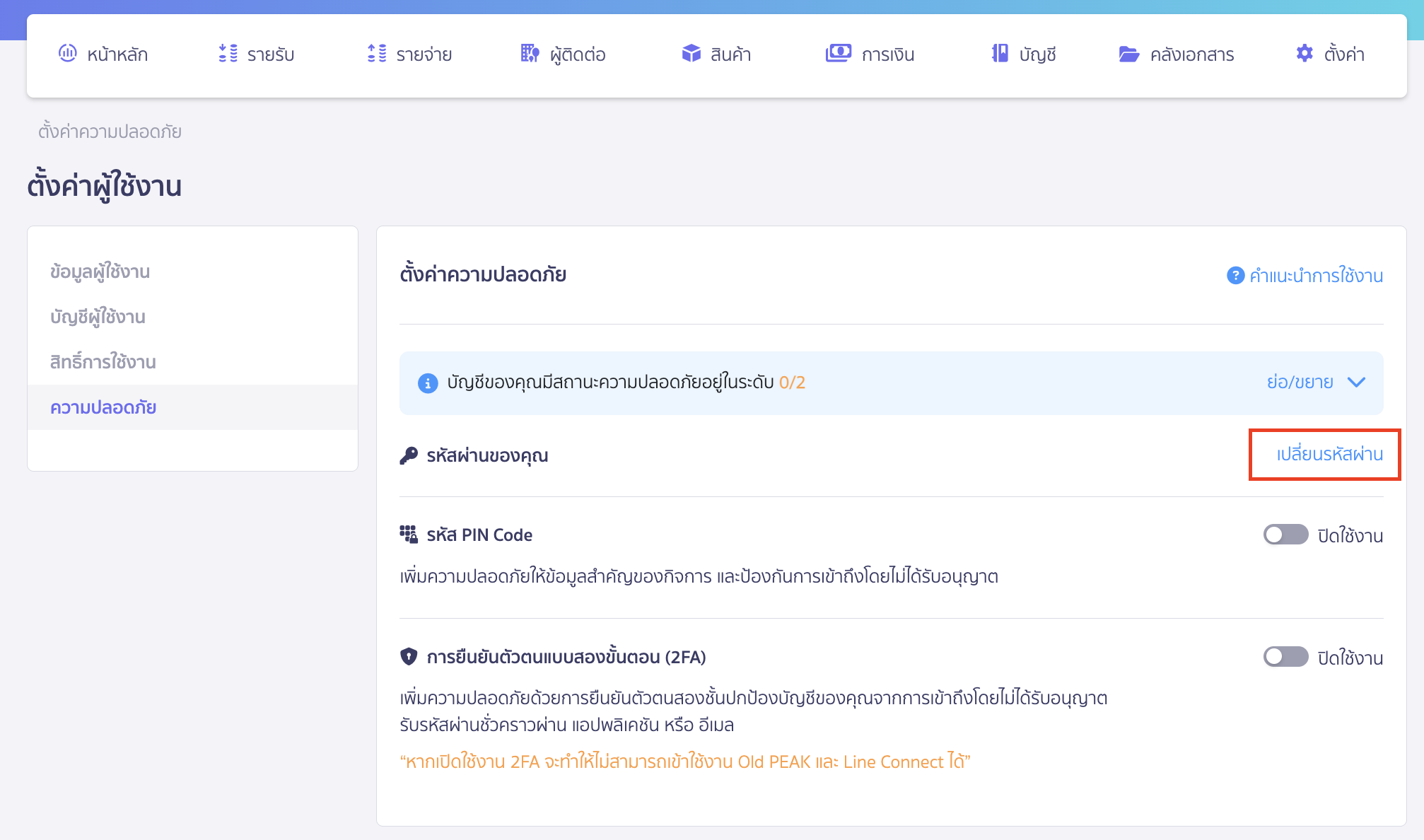Image resolution: width=1424 pixels, height=840 pixels.
Task: Click the info icon in the security level banner
Action: 428,383
